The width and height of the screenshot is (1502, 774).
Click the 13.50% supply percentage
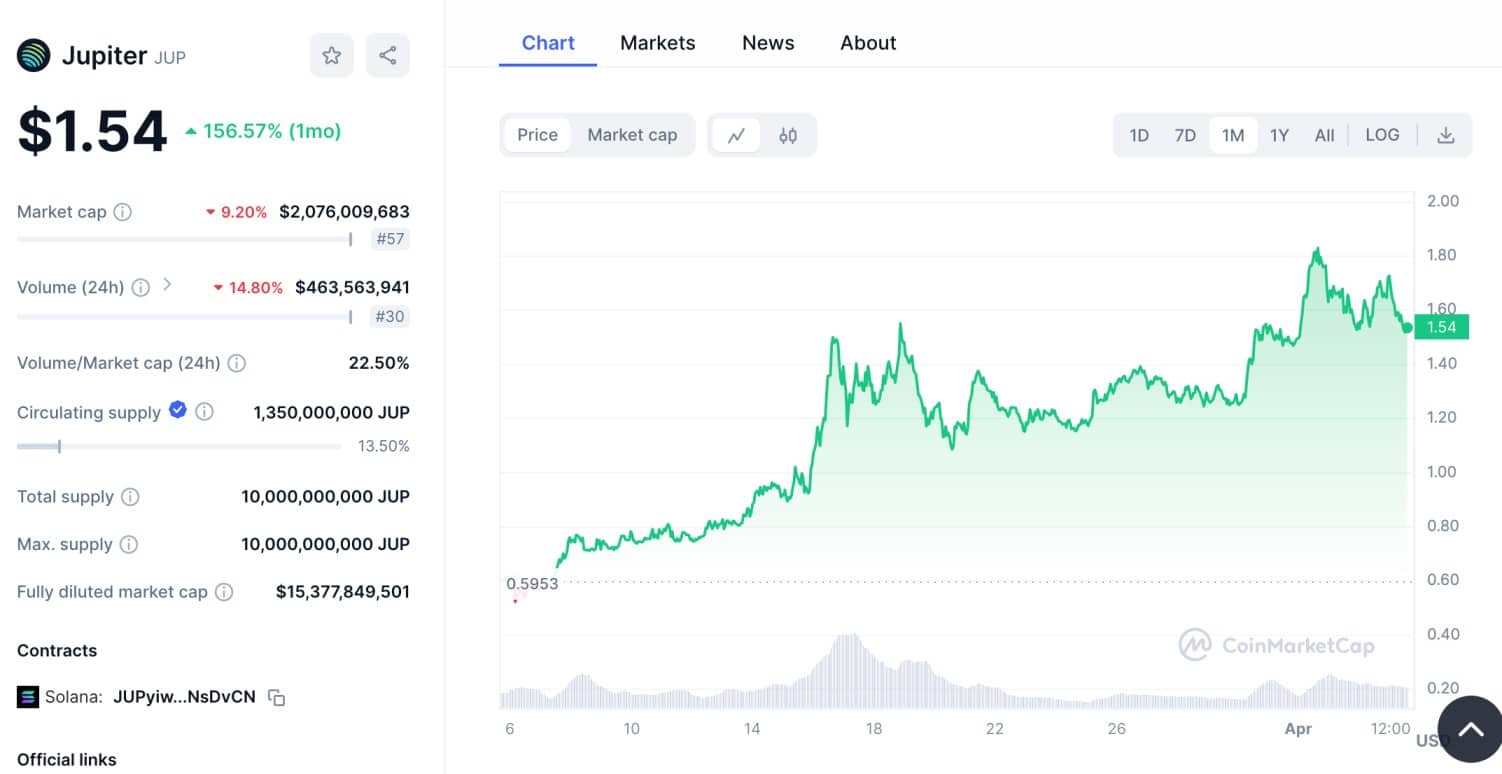point(384,446)
